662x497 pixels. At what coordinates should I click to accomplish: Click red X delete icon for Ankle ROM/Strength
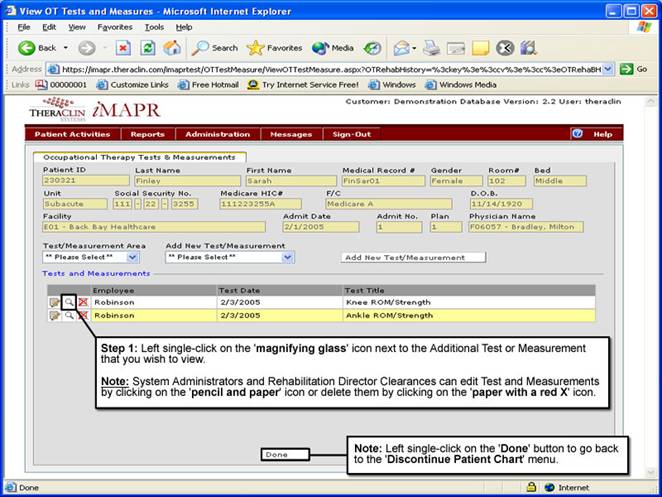click(83, 315)
